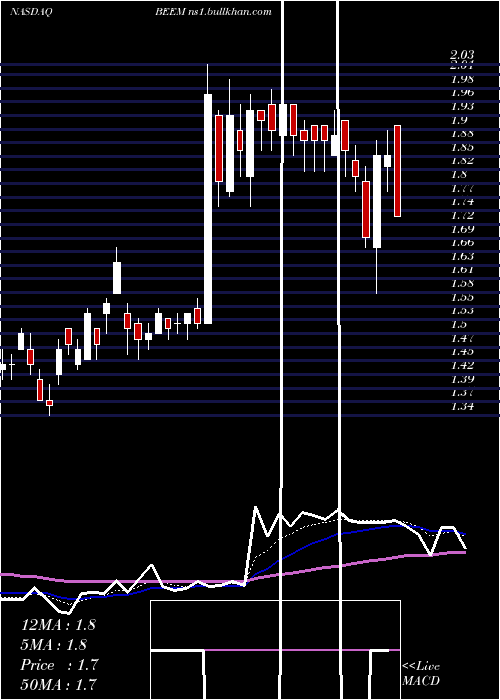This screenshot has width=500, height=700.
Task: Click the 1.96 price axis label
Action: (462, 93)
